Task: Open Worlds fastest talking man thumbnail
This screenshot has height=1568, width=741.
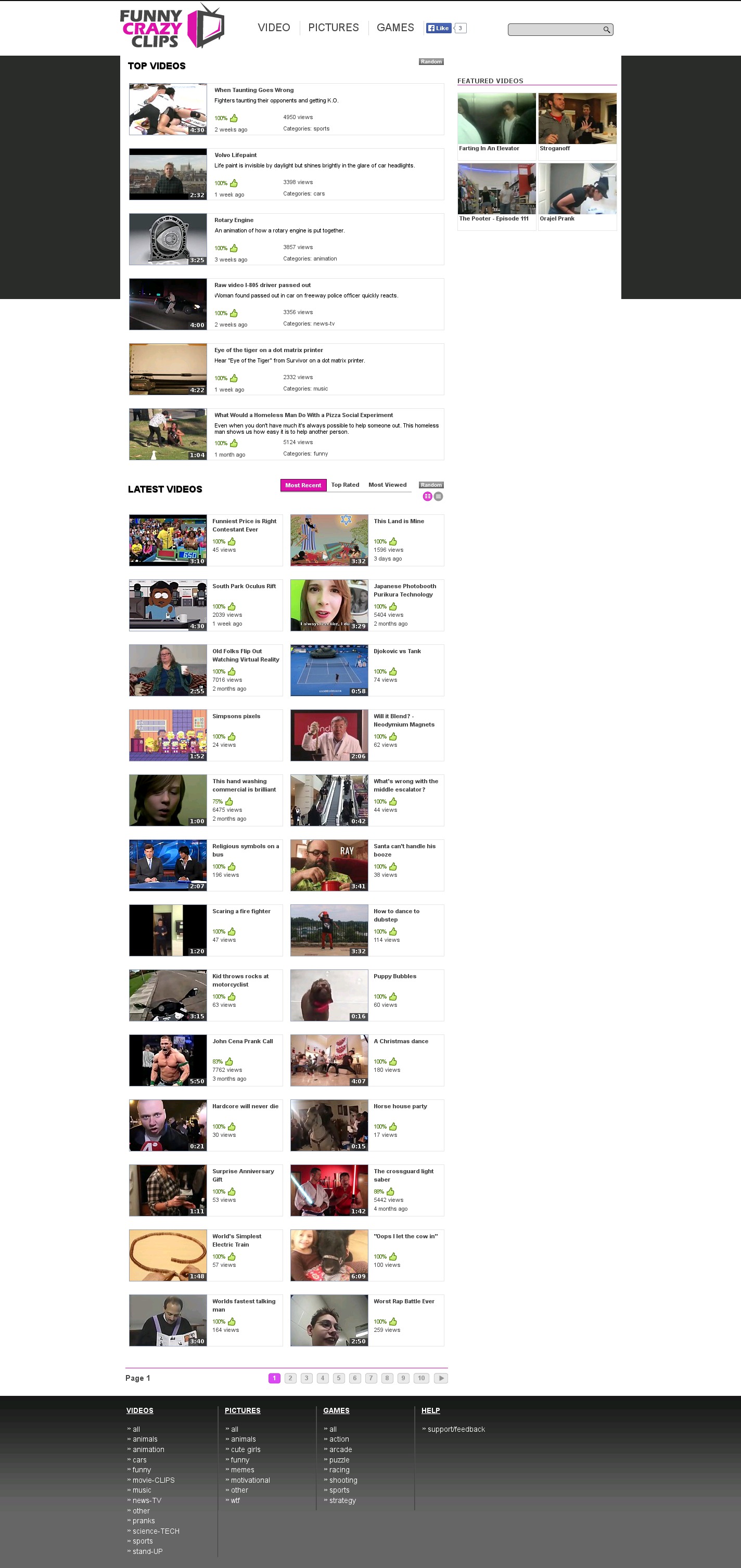Action: point(168,1320)
